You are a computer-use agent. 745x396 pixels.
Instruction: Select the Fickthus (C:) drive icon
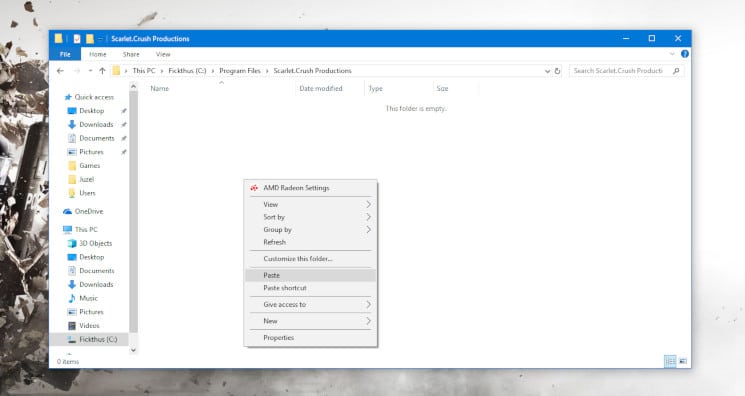(72, 339)
